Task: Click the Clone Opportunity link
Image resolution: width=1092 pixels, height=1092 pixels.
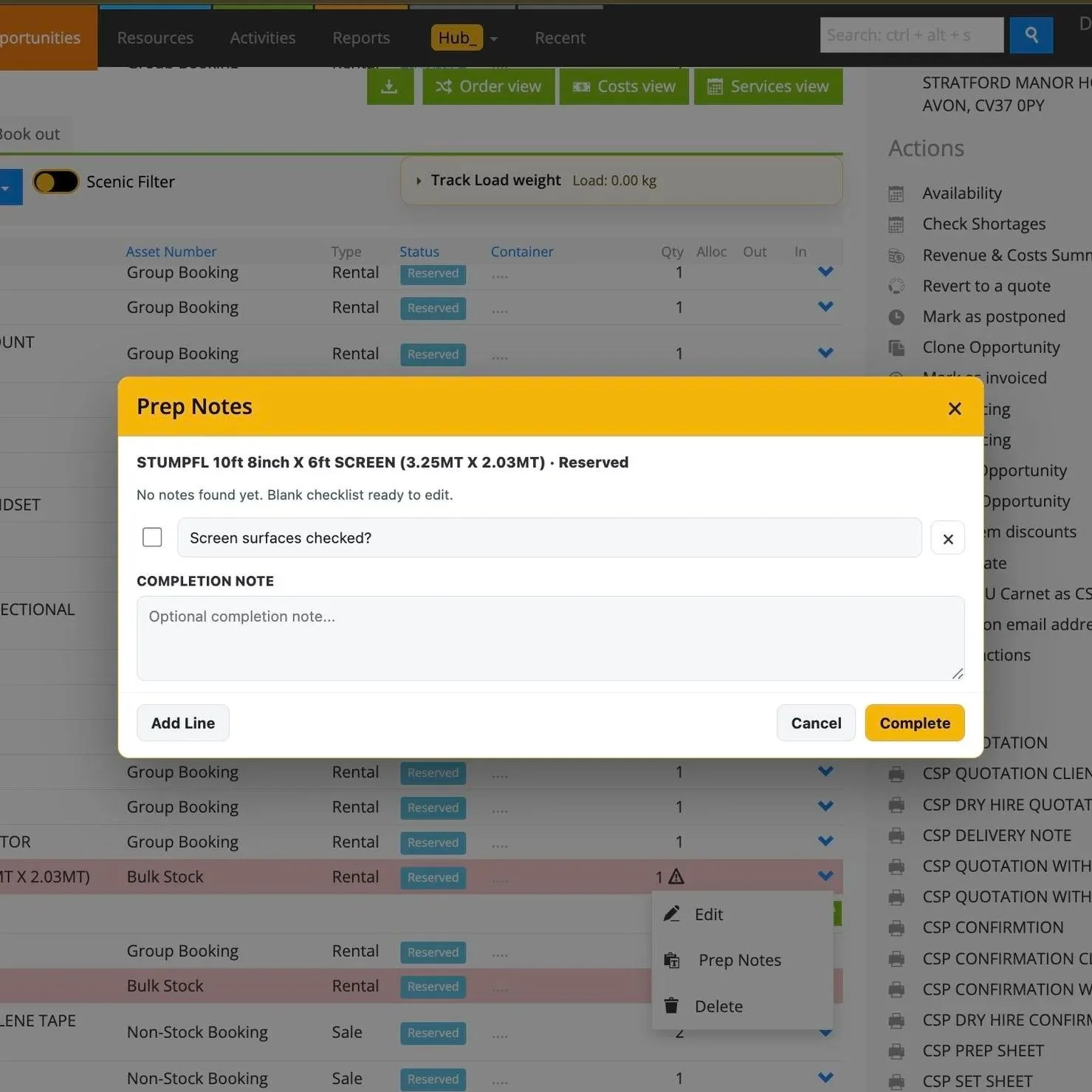Action: [991, 348]
